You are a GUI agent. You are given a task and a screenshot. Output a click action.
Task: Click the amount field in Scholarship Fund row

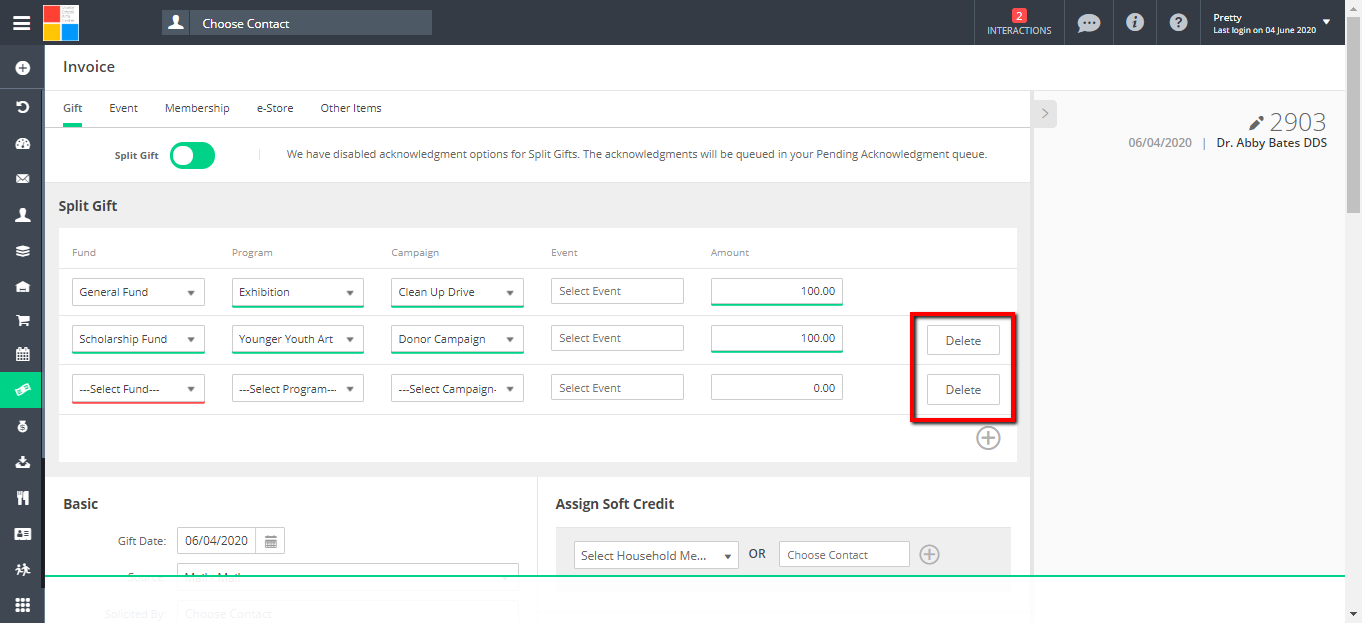pyautogui.click(x=777, y=338)
